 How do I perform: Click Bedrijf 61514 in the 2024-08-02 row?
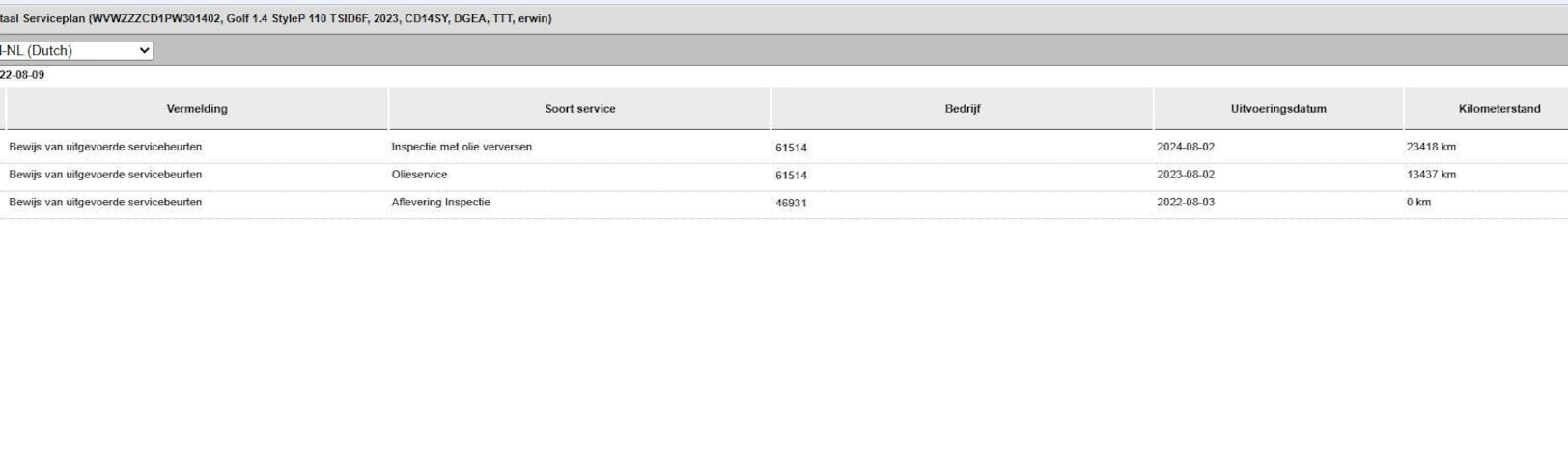(791, 148)
